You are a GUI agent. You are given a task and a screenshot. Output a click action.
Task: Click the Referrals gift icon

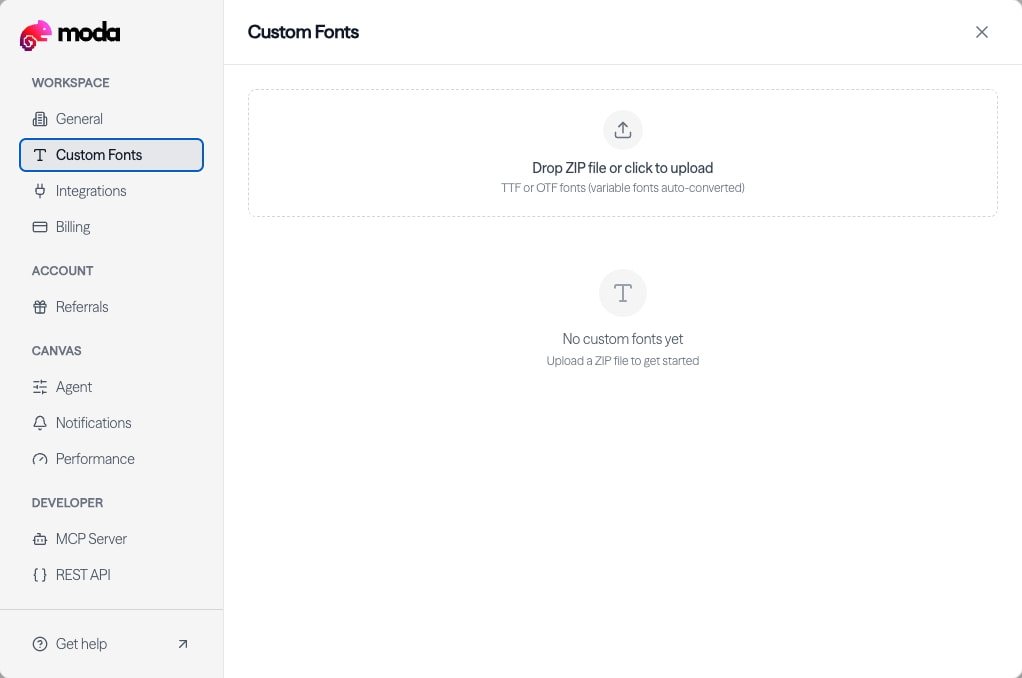40,307
